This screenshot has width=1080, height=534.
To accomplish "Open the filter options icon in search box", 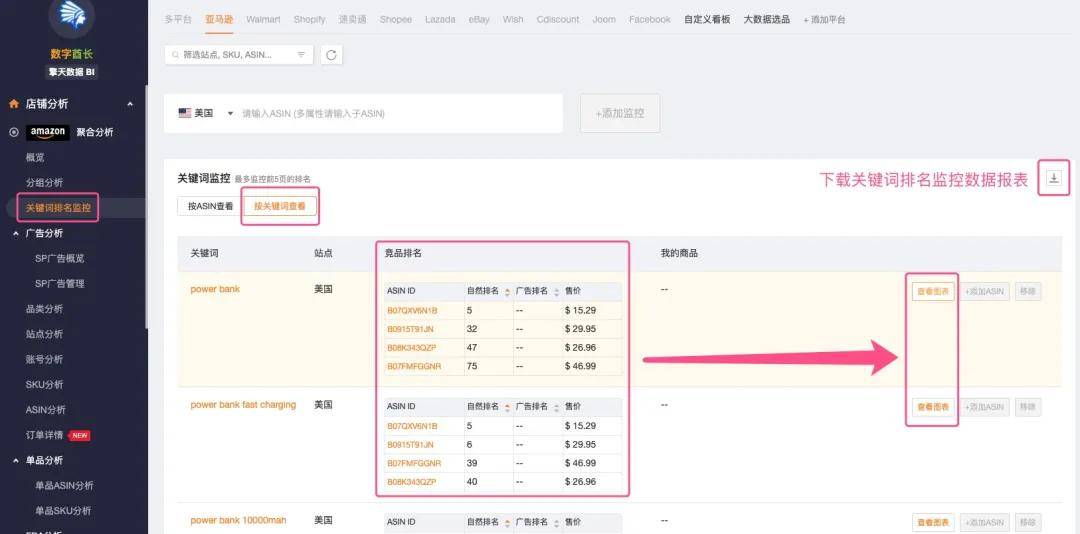I will (x=301, y=55).
